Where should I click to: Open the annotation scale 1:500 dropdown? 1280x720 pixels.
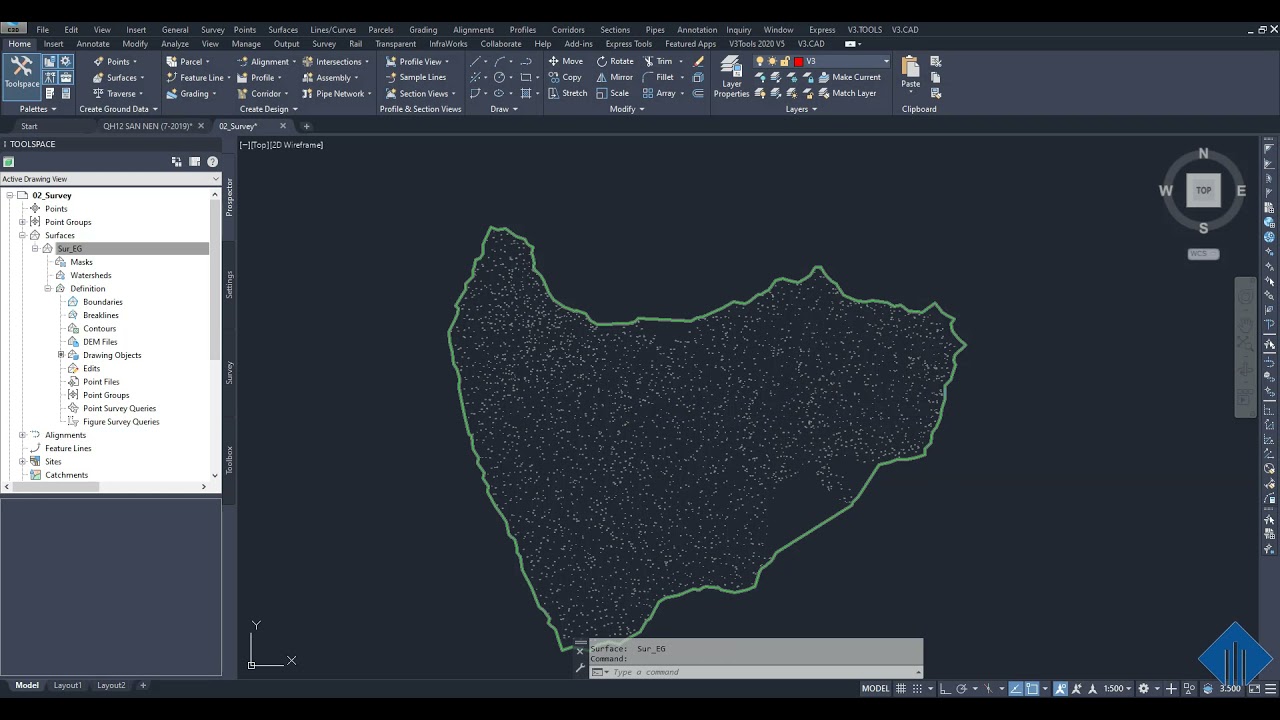pyautogui.click(x=1117, y=688)
